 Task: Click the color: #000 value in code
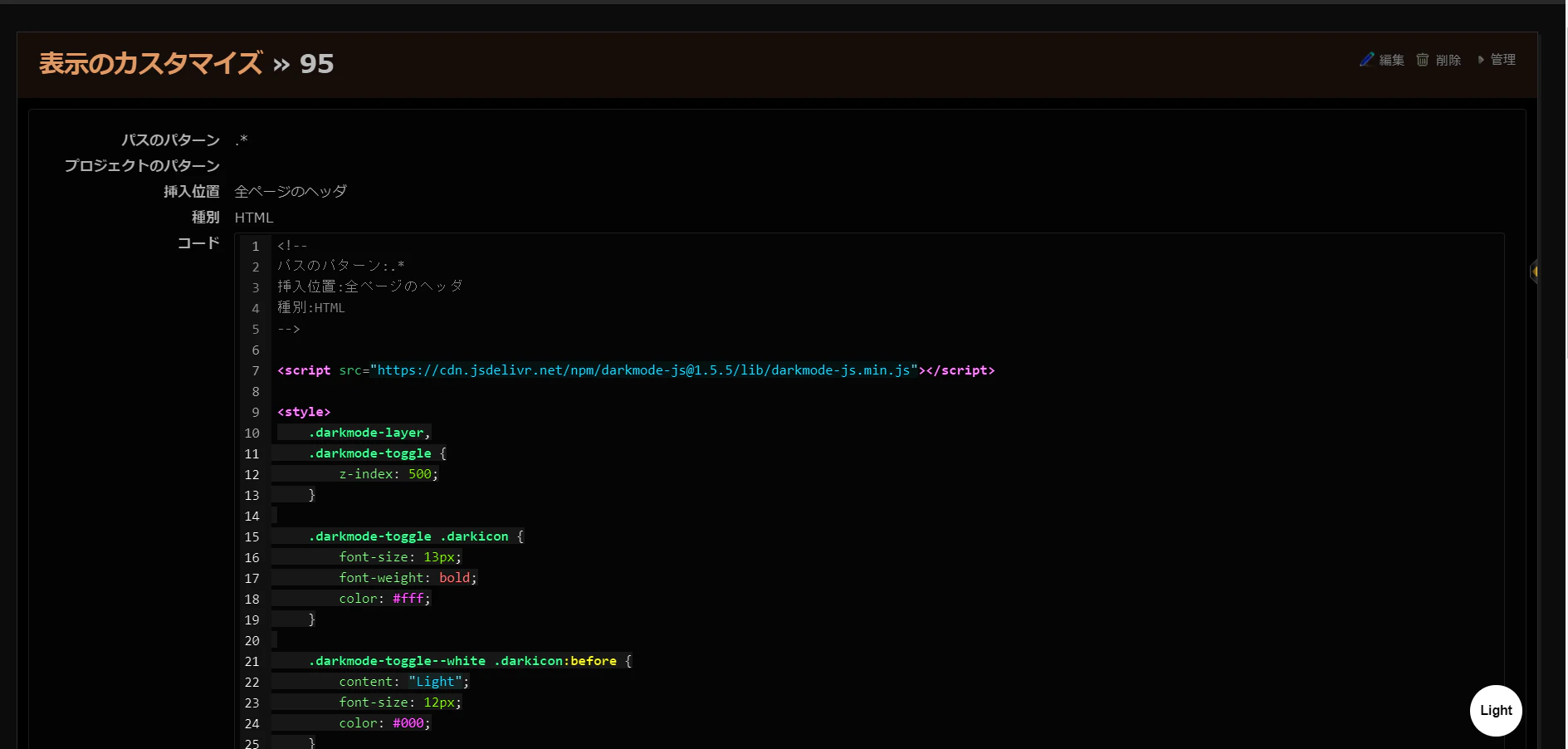(408, 723)
